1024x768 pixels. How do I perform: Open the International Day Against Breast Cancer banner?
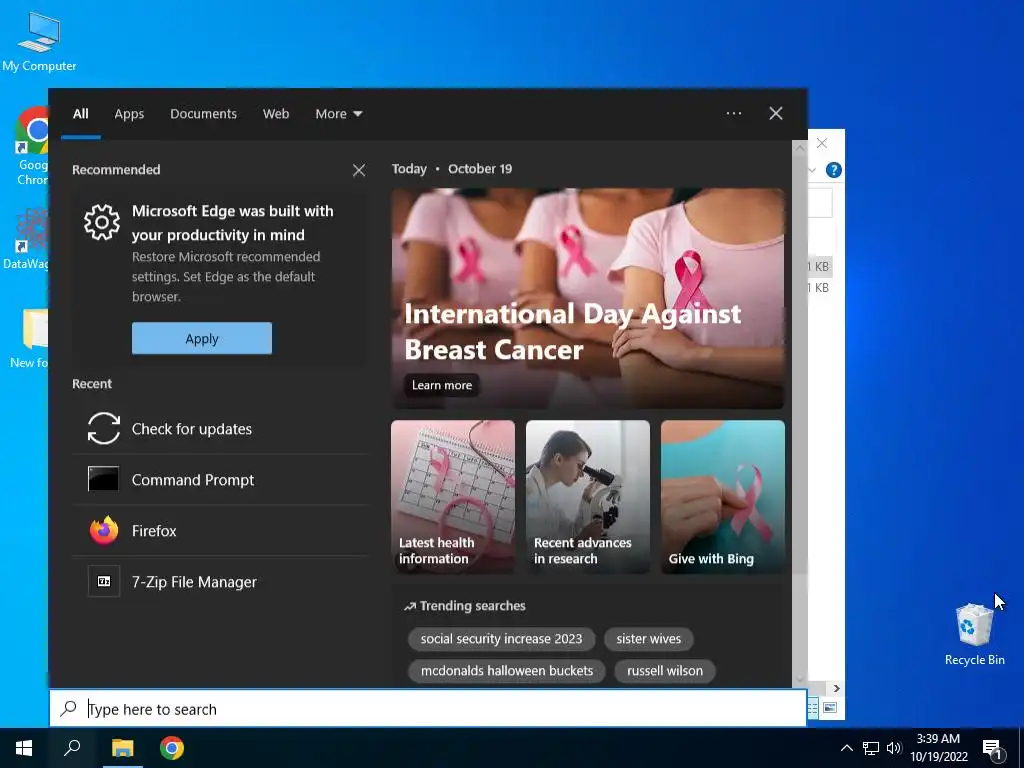(x=588, y=299)
